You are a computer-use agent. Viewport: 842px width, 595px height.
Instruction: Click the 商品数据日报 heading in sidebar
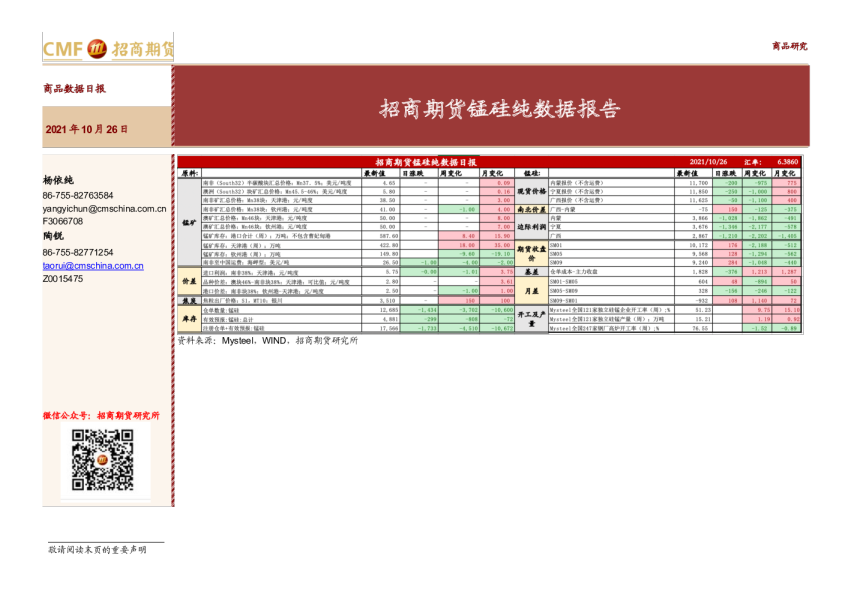point(73,89)
